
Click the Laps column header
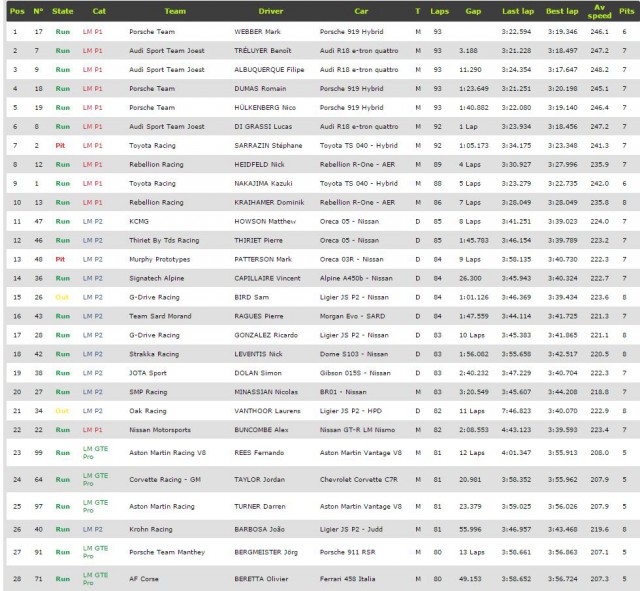[x=440, y=11]
